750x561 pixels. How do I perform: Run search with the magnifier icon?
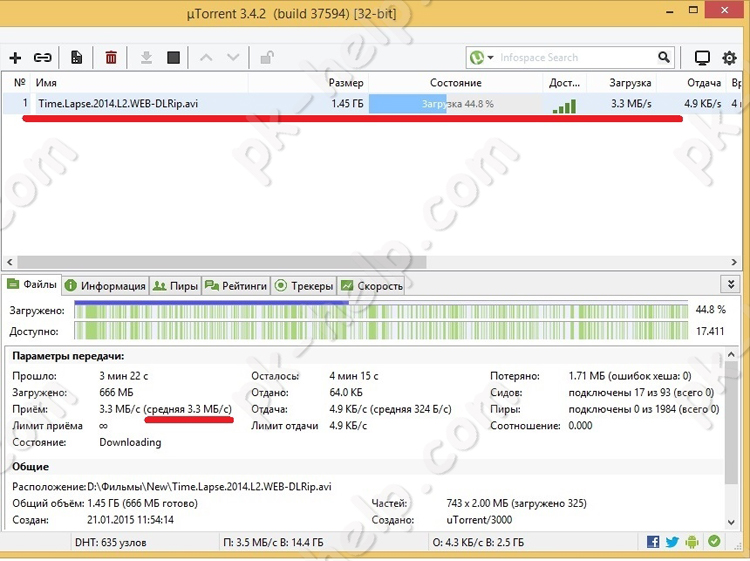[664, 57]
